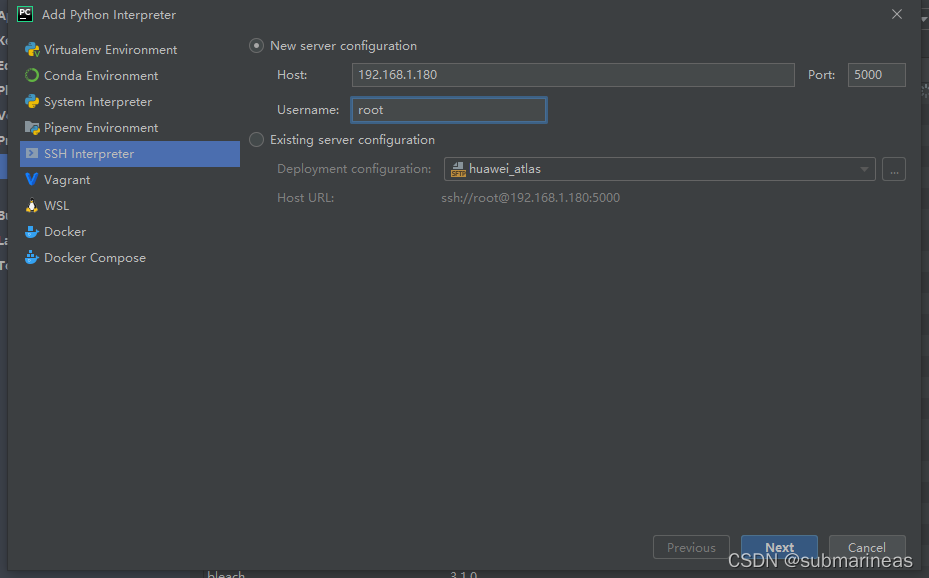Focus the Port input field
This screenshot has width=929, height=578.
(876, 75)
